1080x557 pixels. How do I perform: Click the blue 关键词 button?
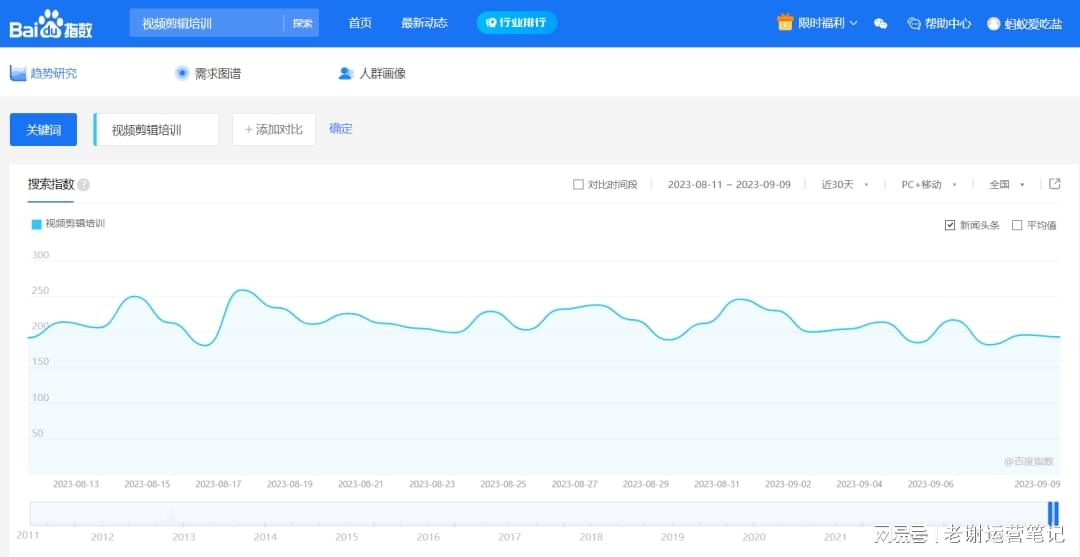pyautogui.click(x=43, y=129)
